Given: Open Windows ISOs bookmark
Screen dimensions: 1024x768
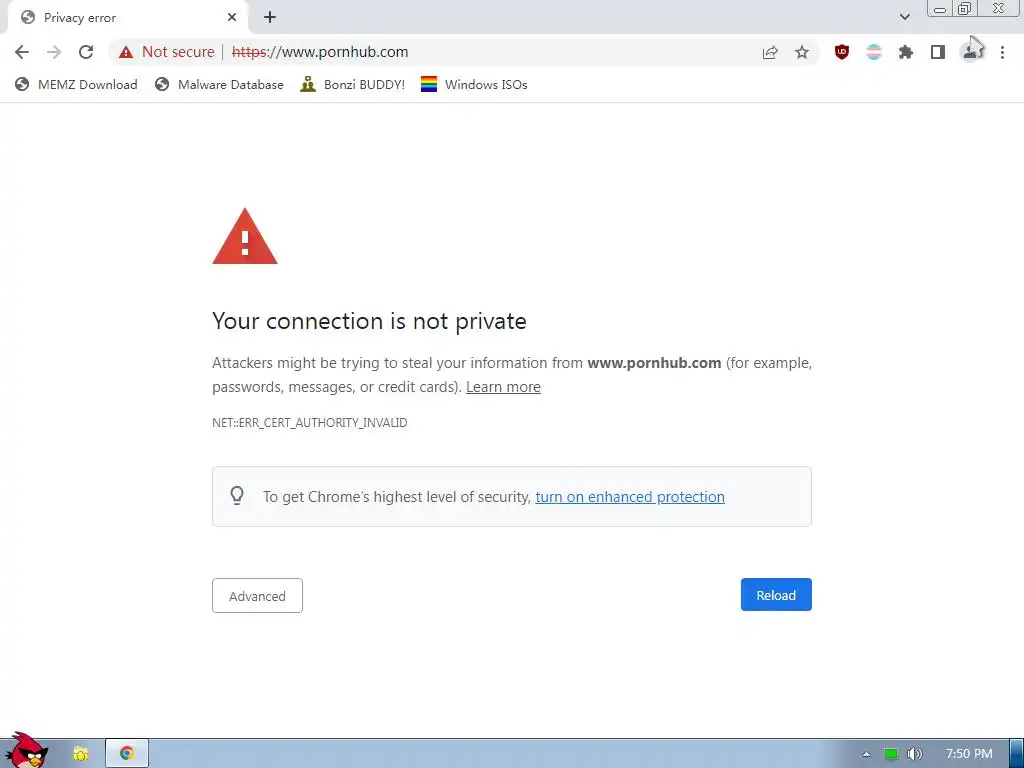Looking at the screenshot, I should (474, 84).
